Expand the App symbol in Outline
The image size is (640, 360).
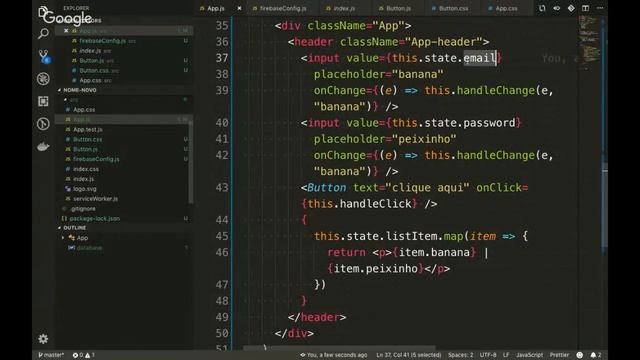pyautogui.click(x=63, y=238)
